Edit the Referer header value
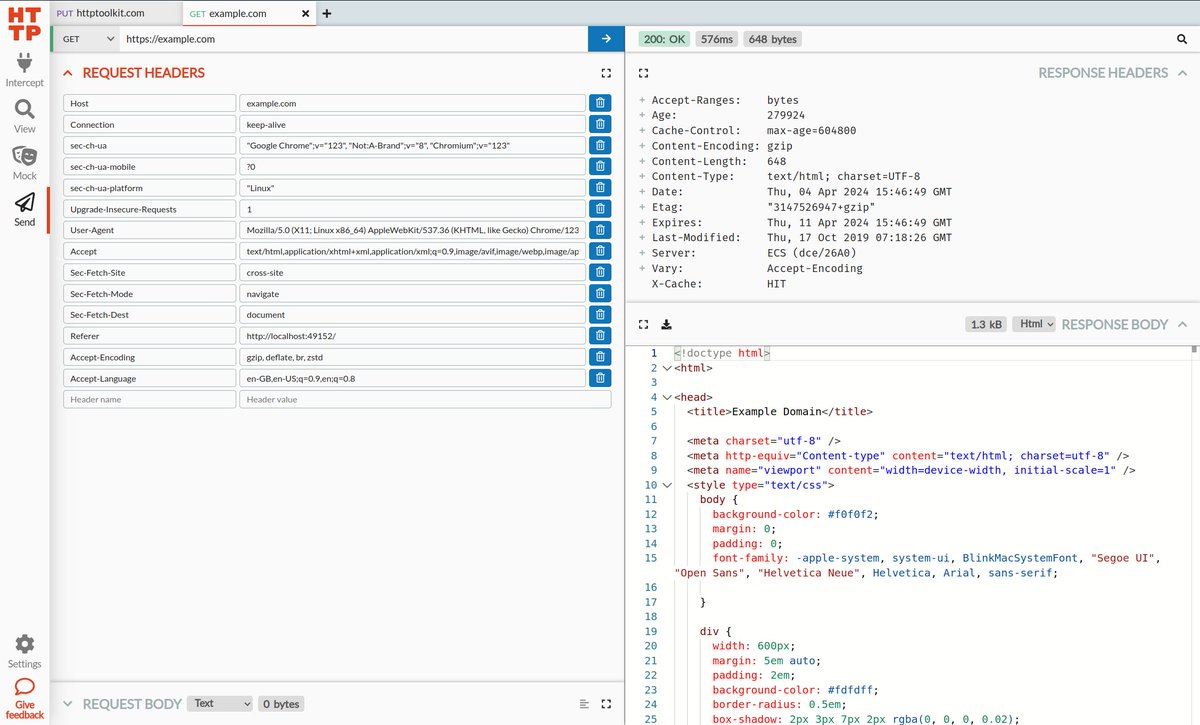 coord(412,336)
